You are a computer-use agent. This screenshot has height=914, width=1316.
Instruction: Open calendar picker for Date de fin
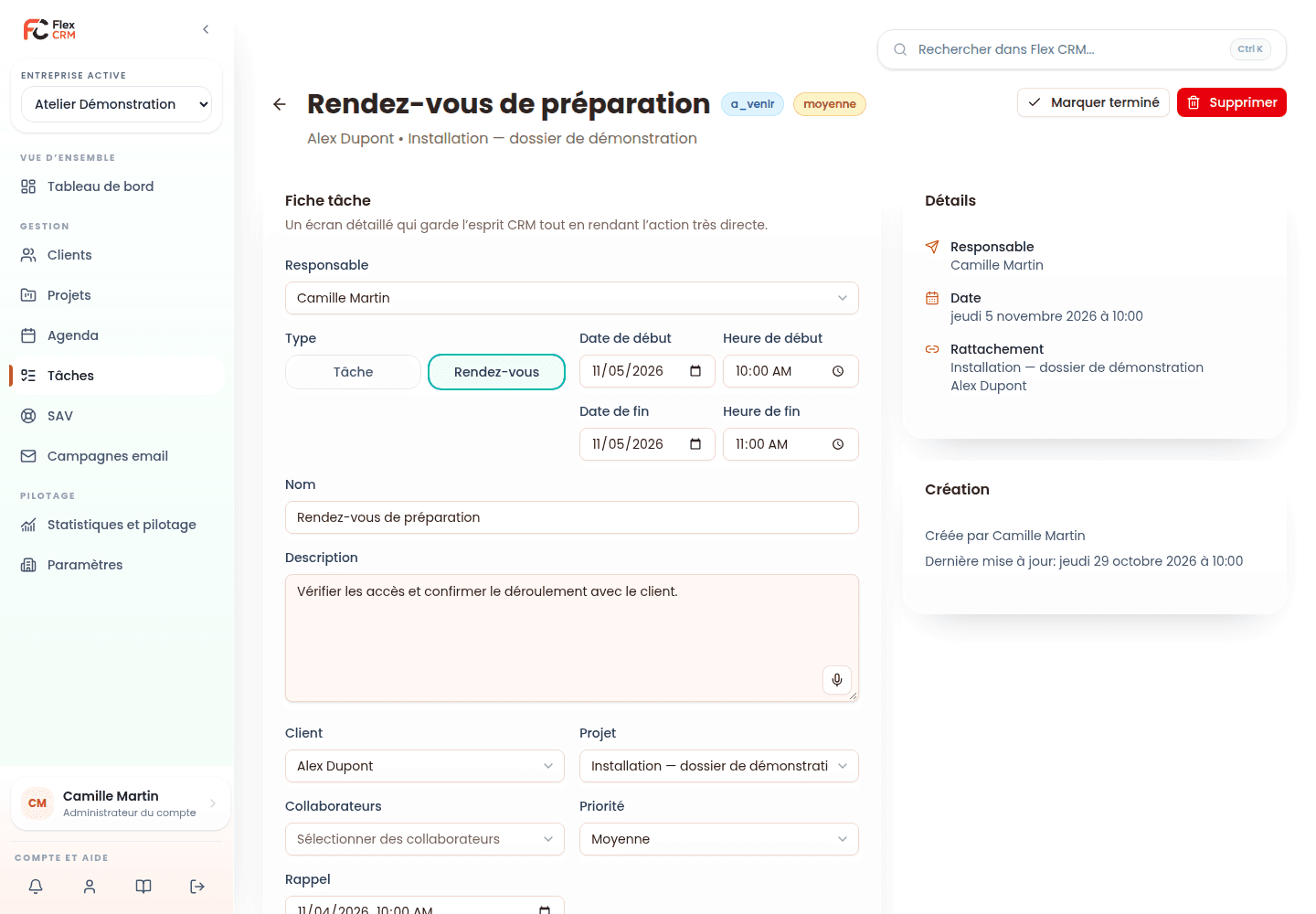pyautogui.click(x=695, y=444)
